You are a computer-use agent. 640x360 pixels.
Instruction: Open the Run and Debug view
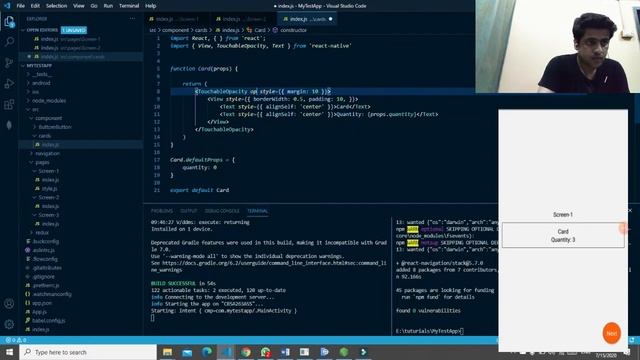tap(9, 83)
